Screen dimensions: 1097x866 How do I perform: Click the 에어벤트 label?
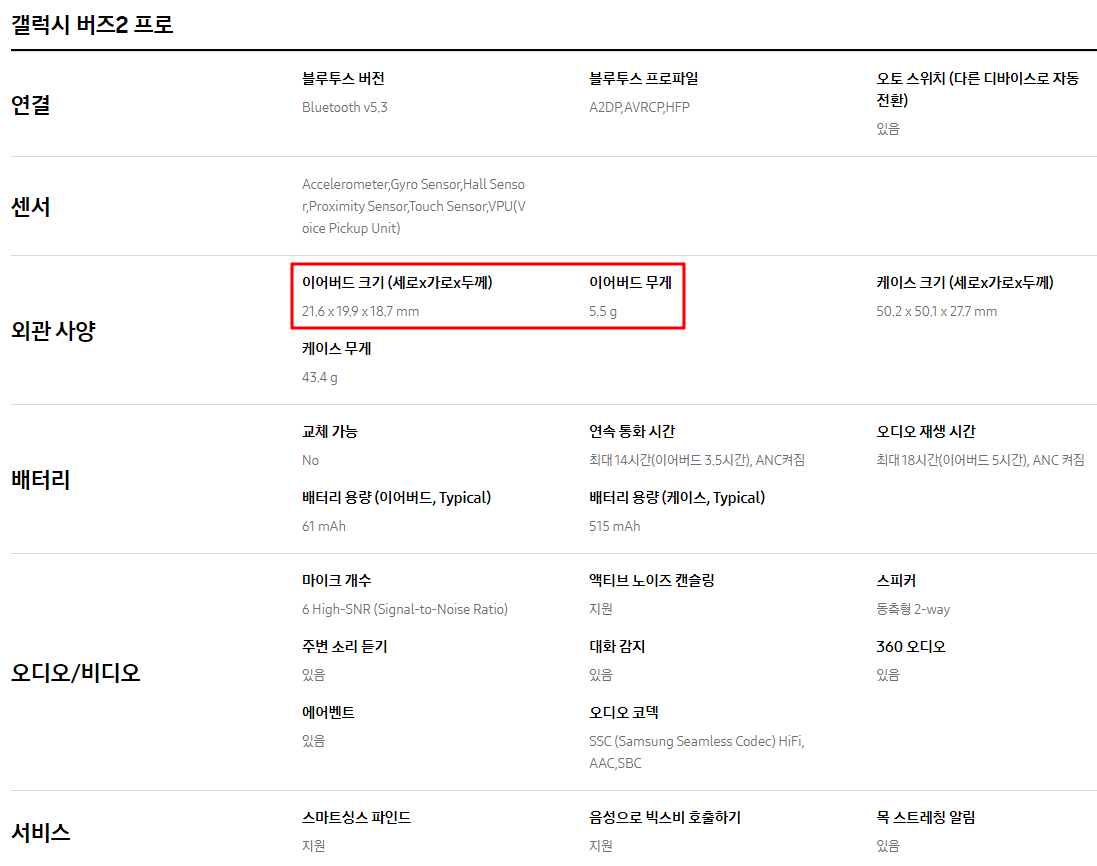point(328,712)
